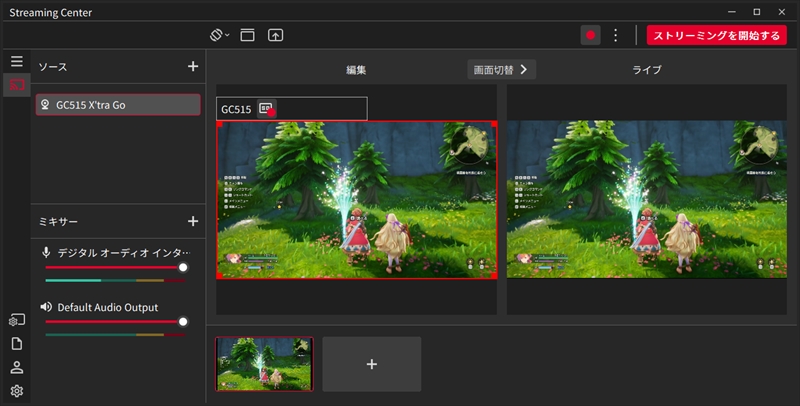Maximize the Streaming Center window

click(x=757, y=12)
